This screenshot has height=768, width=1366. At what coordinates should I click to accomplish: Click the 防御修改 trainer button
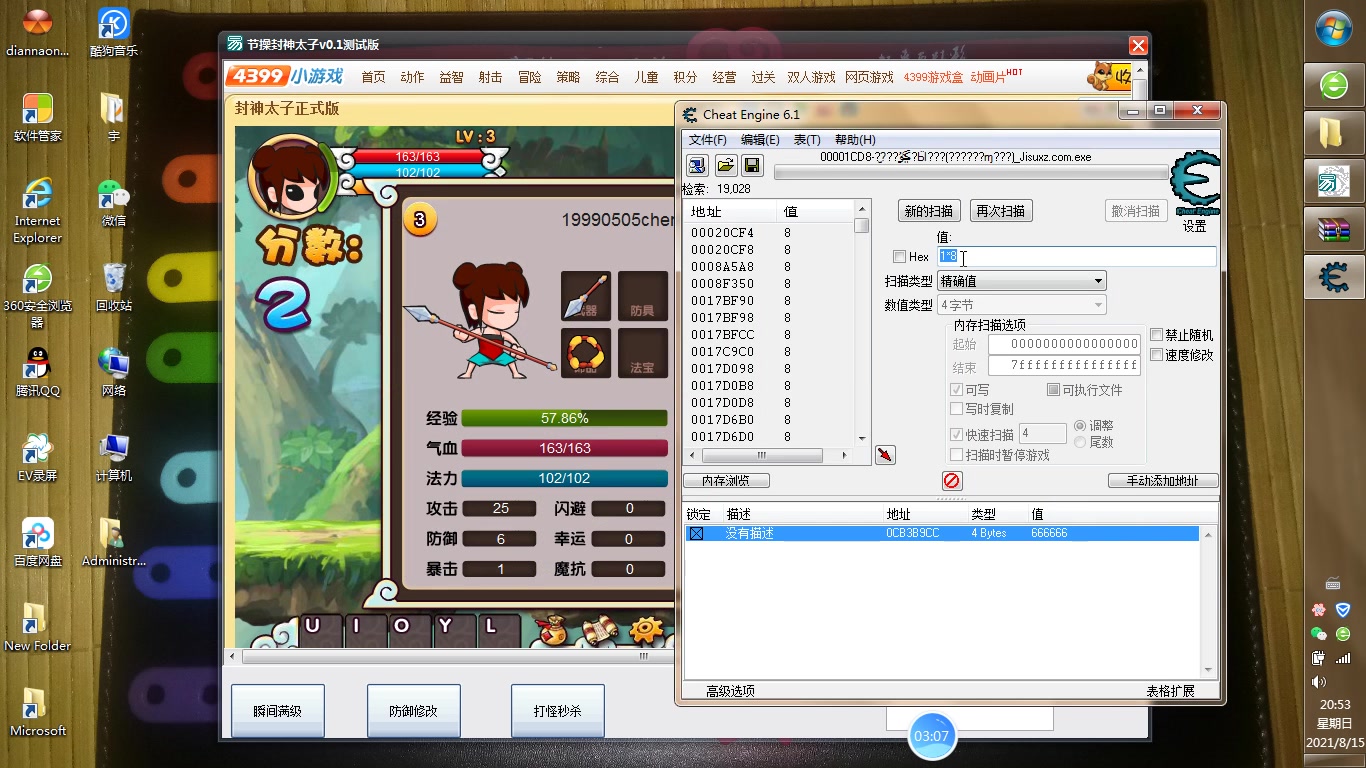414,712
